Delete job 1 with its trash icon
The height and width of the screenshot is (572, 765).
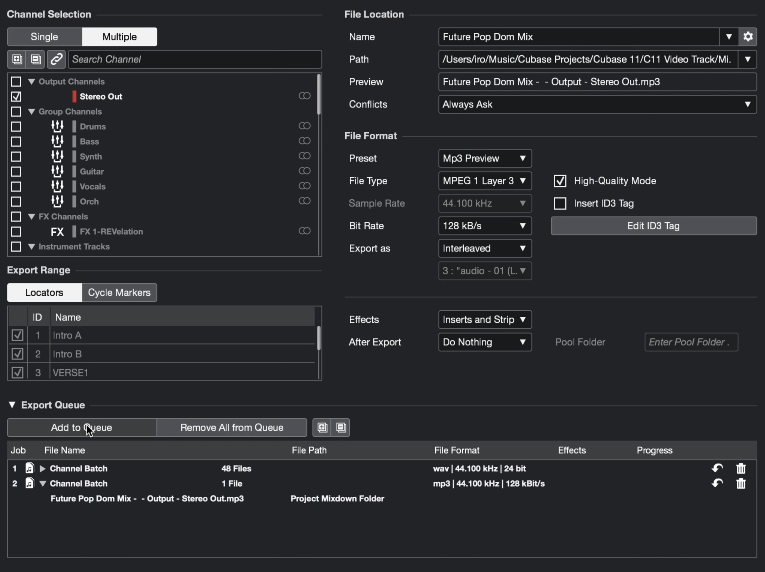(741, 469)
